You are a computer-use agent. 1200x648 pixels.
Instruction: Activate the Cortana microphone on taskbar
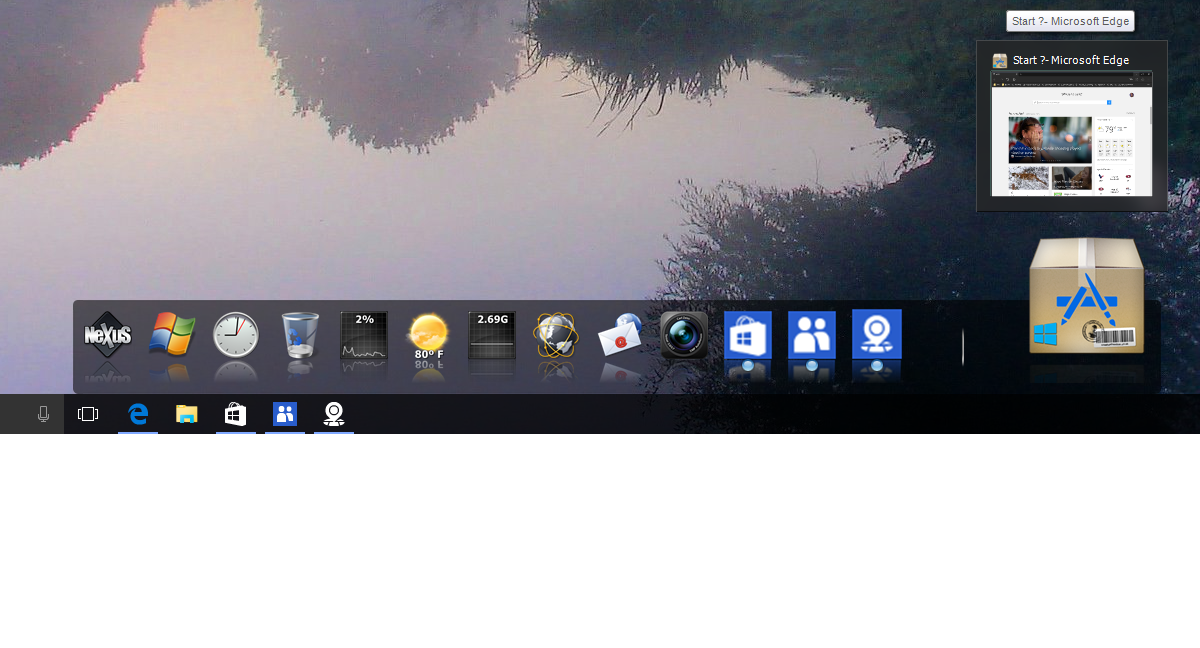[x=43, y=414]
